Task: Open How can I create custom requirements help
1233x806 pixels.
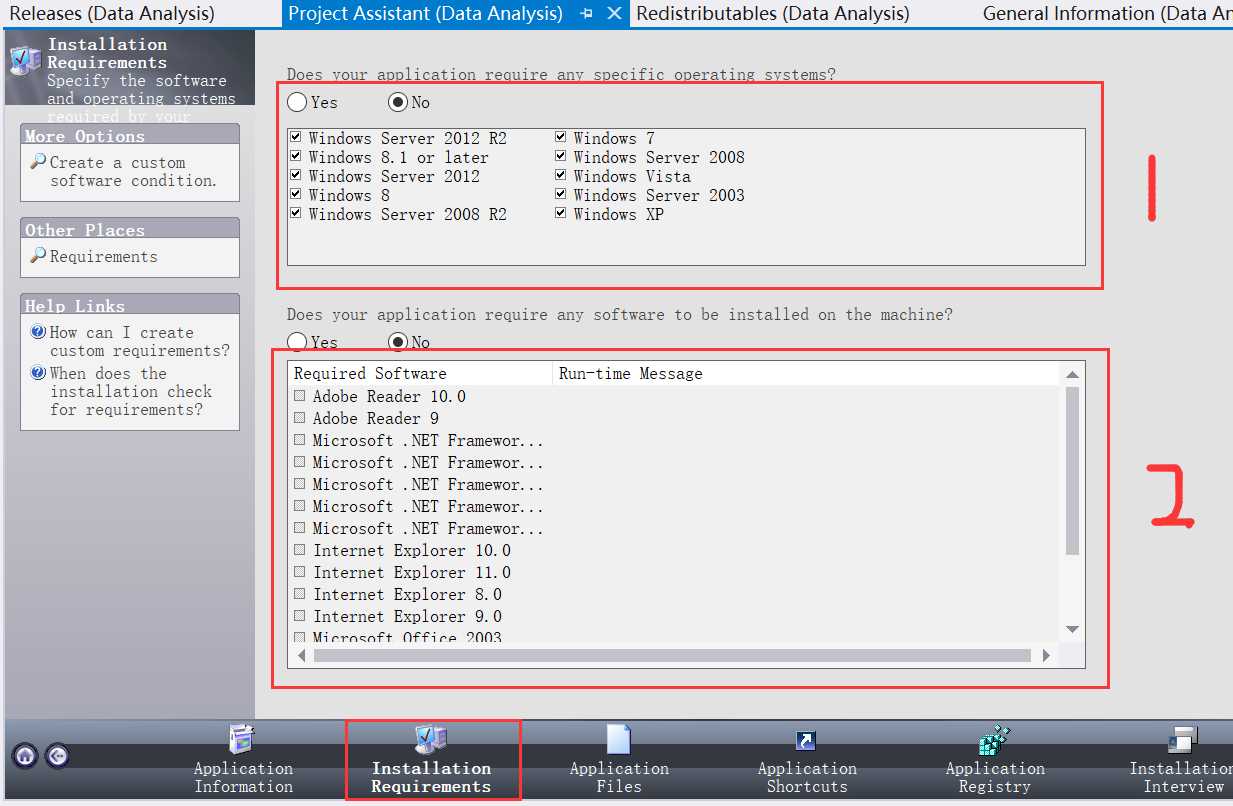Action: 139,342
